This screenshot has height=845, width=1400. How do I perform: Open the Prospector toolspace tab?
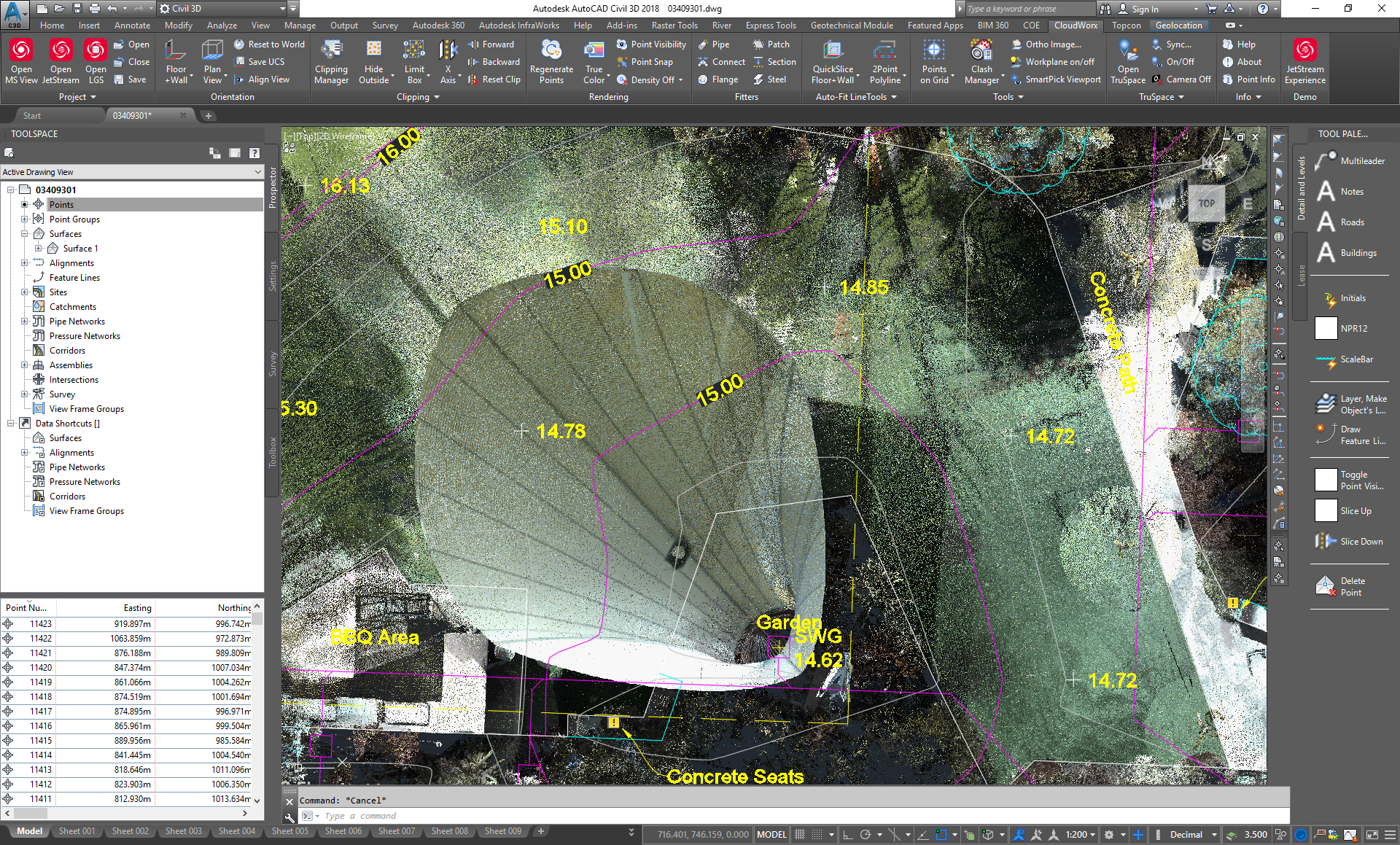tap(273, 187)
